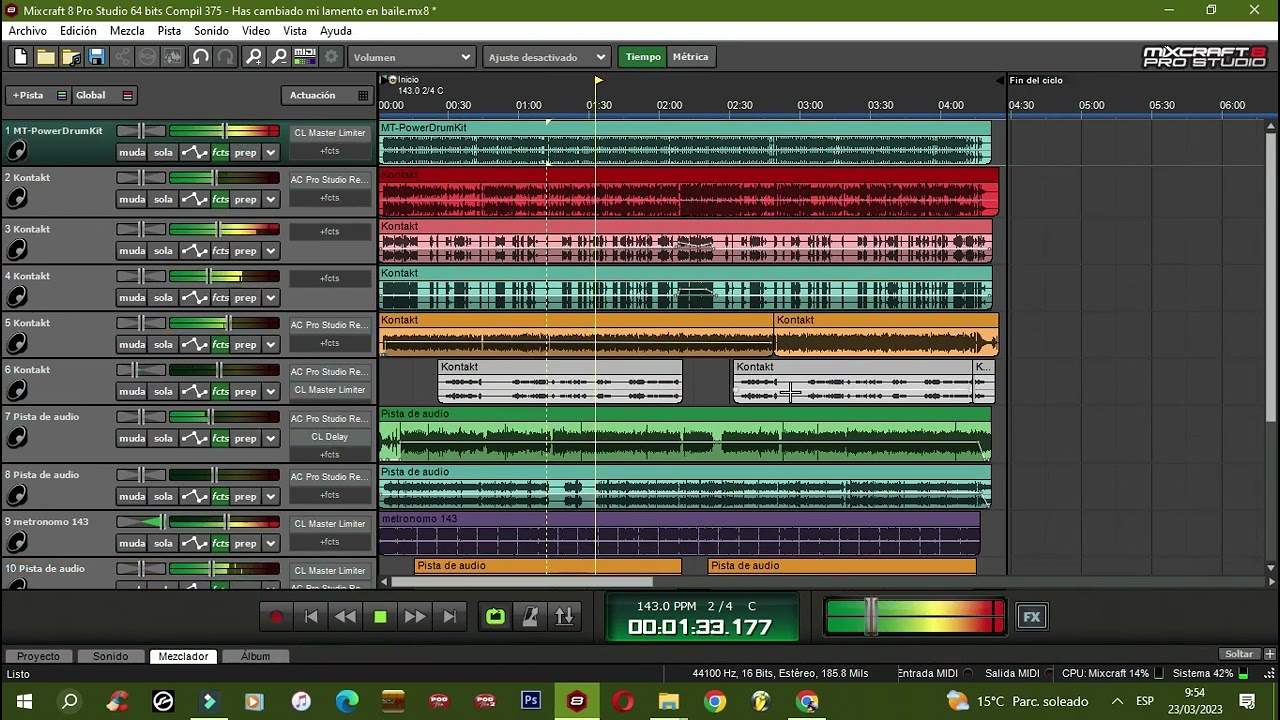Click the rewind transport button
Screen dimensions: 1280x720
pos(345,617)
